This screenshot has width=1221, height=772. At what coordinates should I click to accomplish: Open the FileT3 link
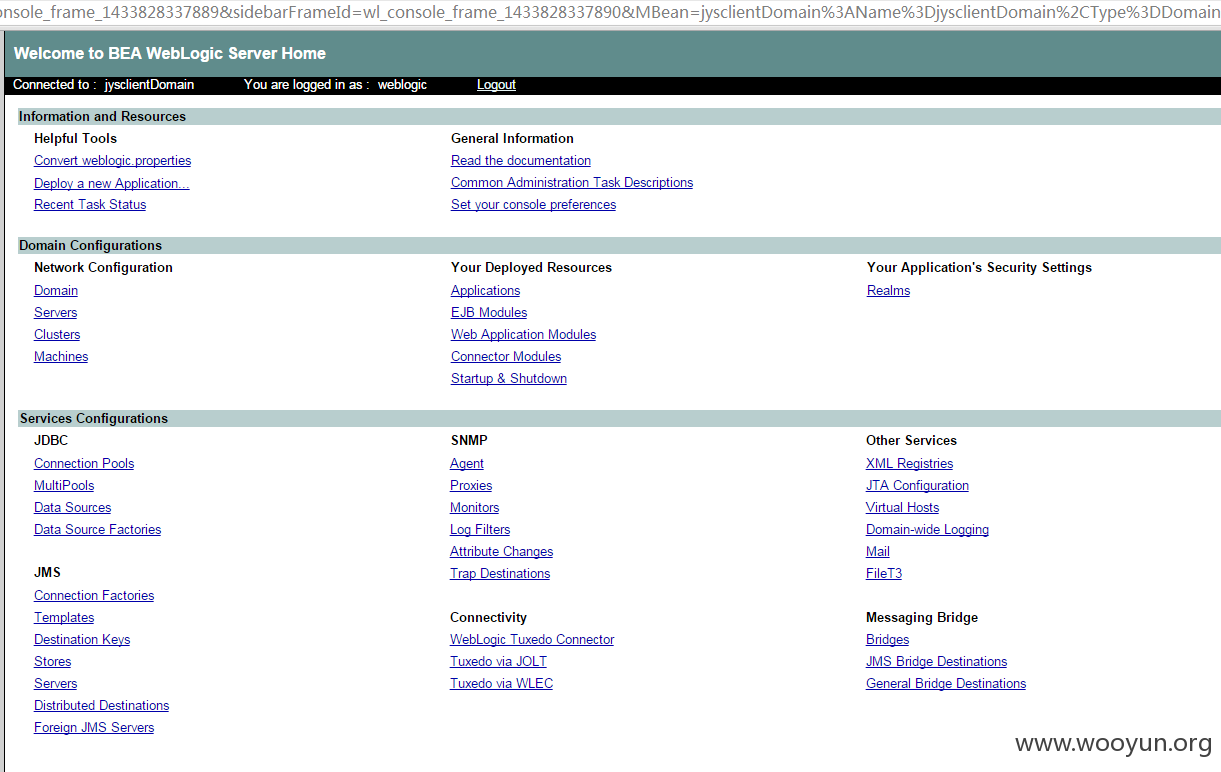point(884,574)
